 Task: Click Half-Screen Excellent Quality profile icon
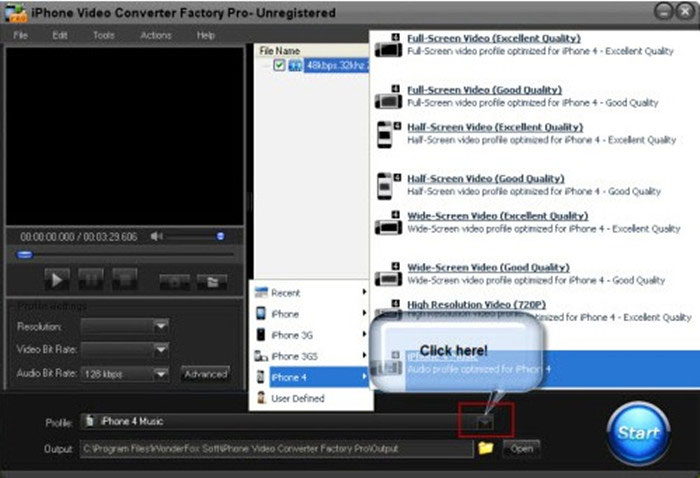coord(388,134)
